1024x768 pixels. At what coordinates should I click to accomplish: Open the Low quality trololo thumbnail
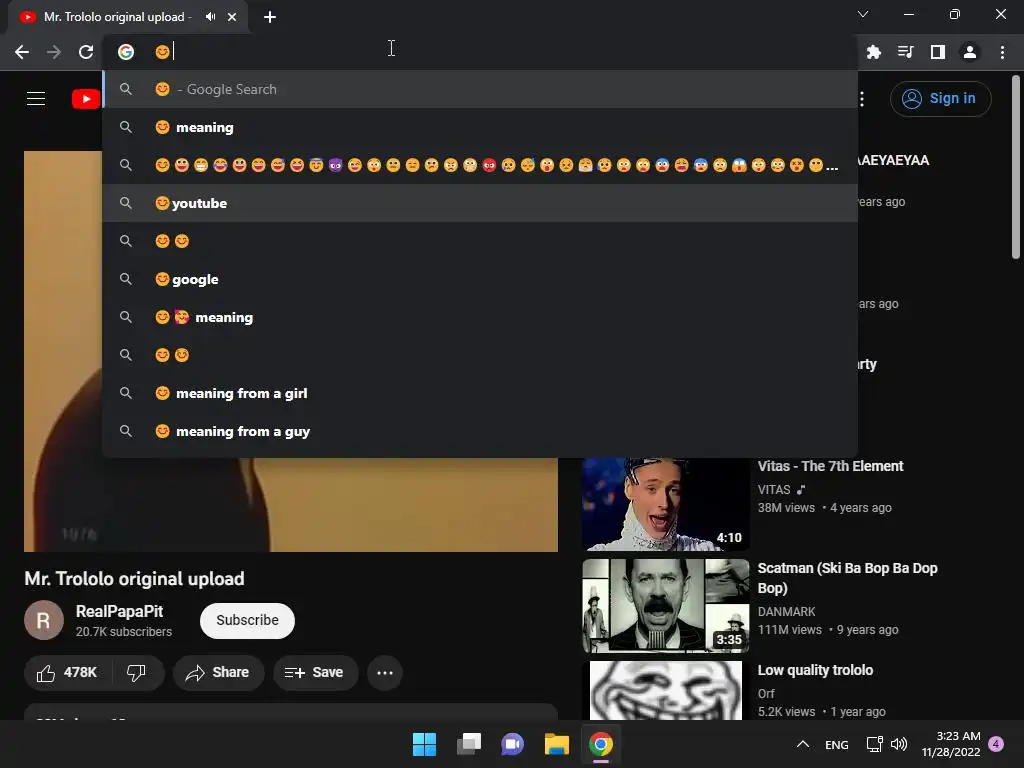tap(665, 690)
